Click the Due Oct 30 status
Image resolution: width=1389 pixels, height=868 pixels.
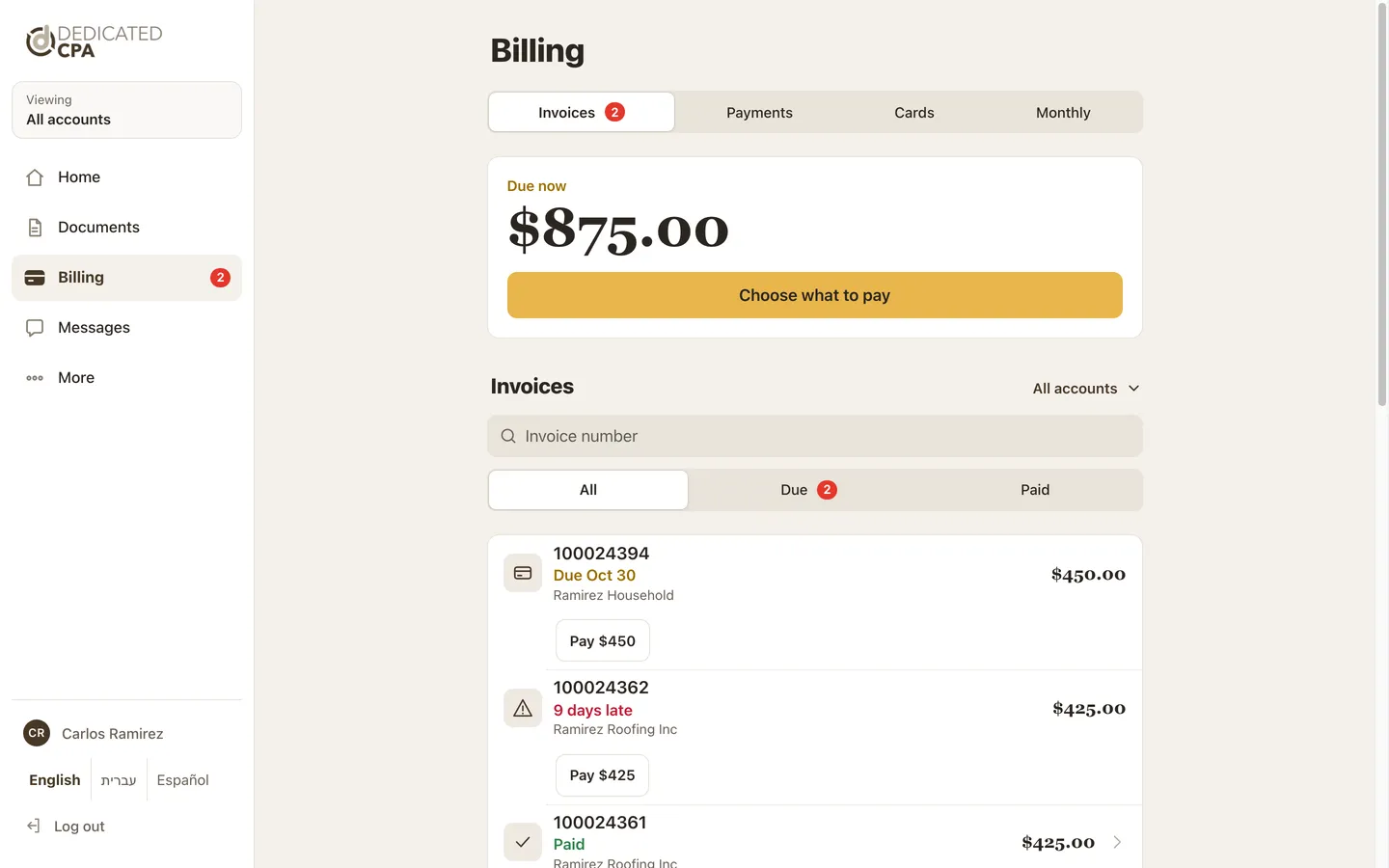click(x=594, y=575)
